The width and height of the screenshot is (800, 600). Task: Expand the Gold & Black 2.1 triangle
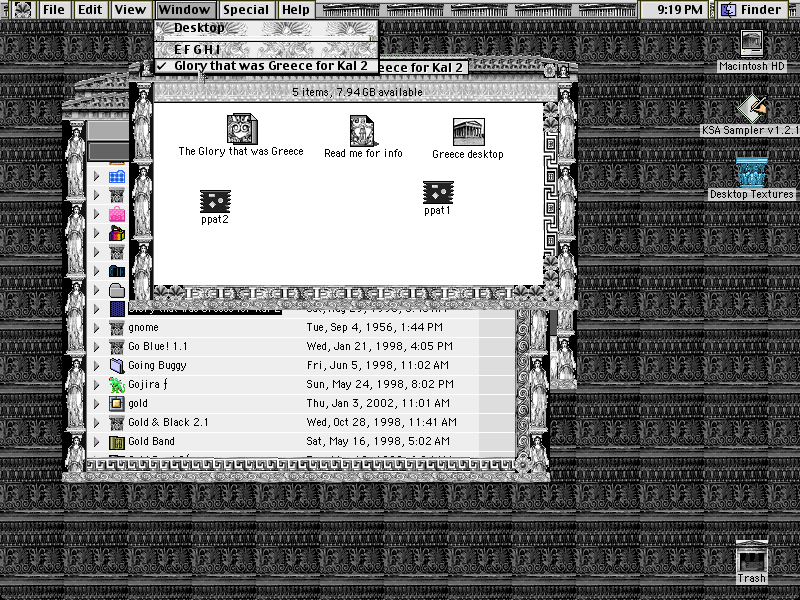(x=96, y=423)
